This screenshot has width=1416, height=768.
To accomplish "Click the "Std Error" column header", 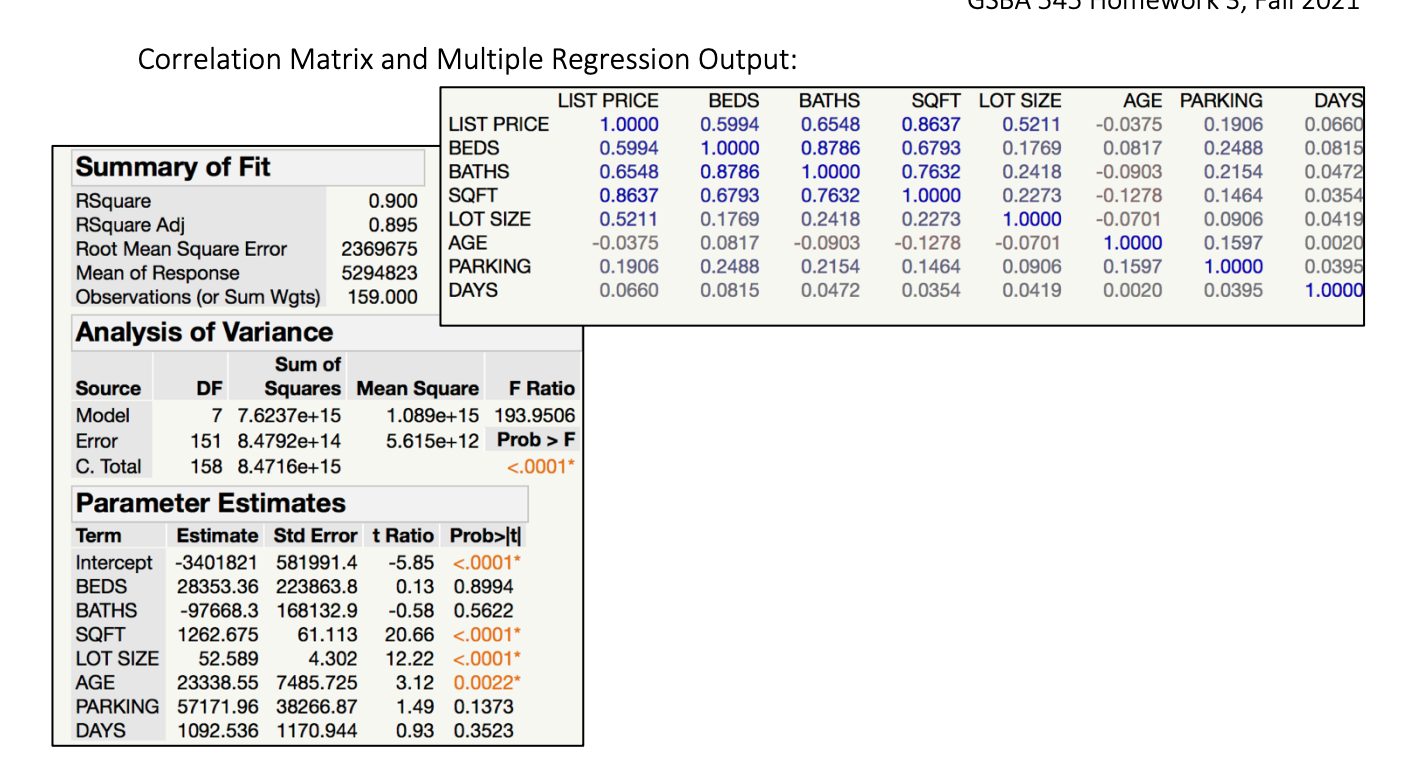I will [314, 535].
